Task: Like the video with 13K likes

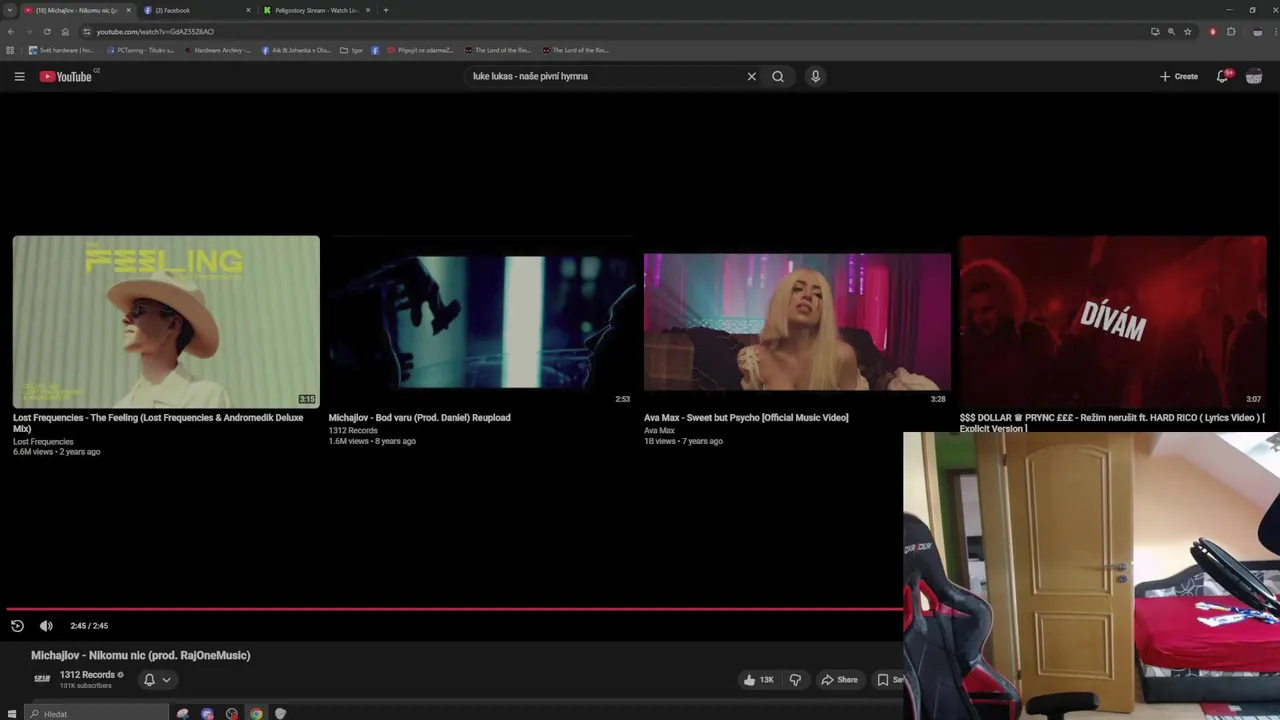Action: 758,680
